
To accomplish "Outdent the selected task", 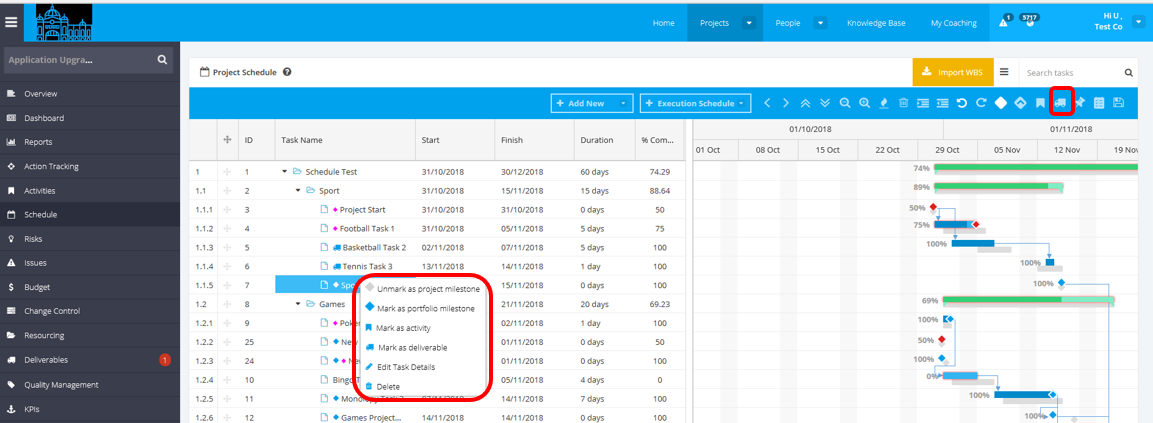I will (x=943, y=103).
